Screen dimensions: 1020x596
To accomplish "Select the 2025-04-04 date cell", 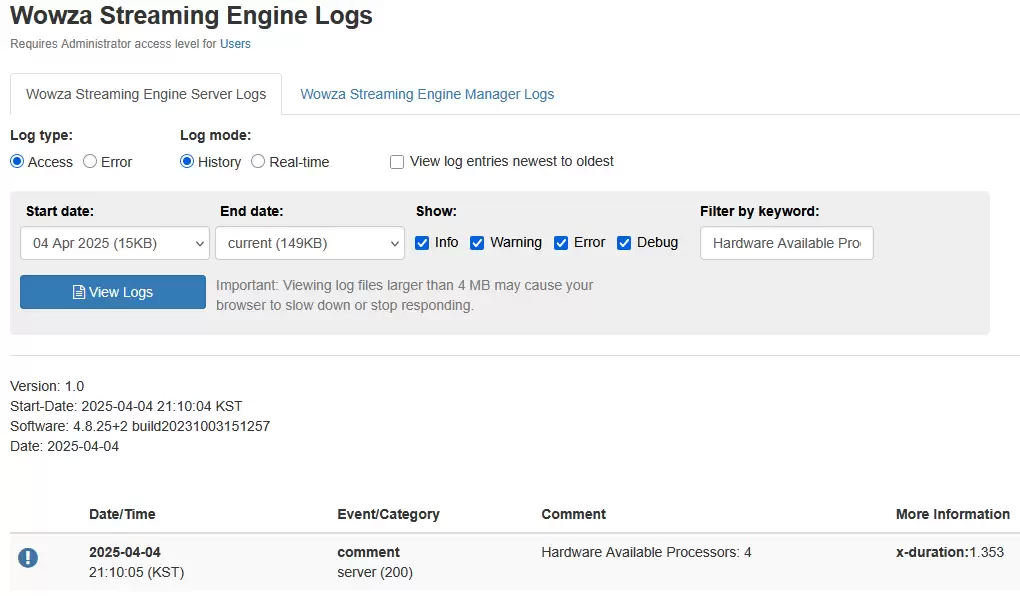I will coord(125,552).
